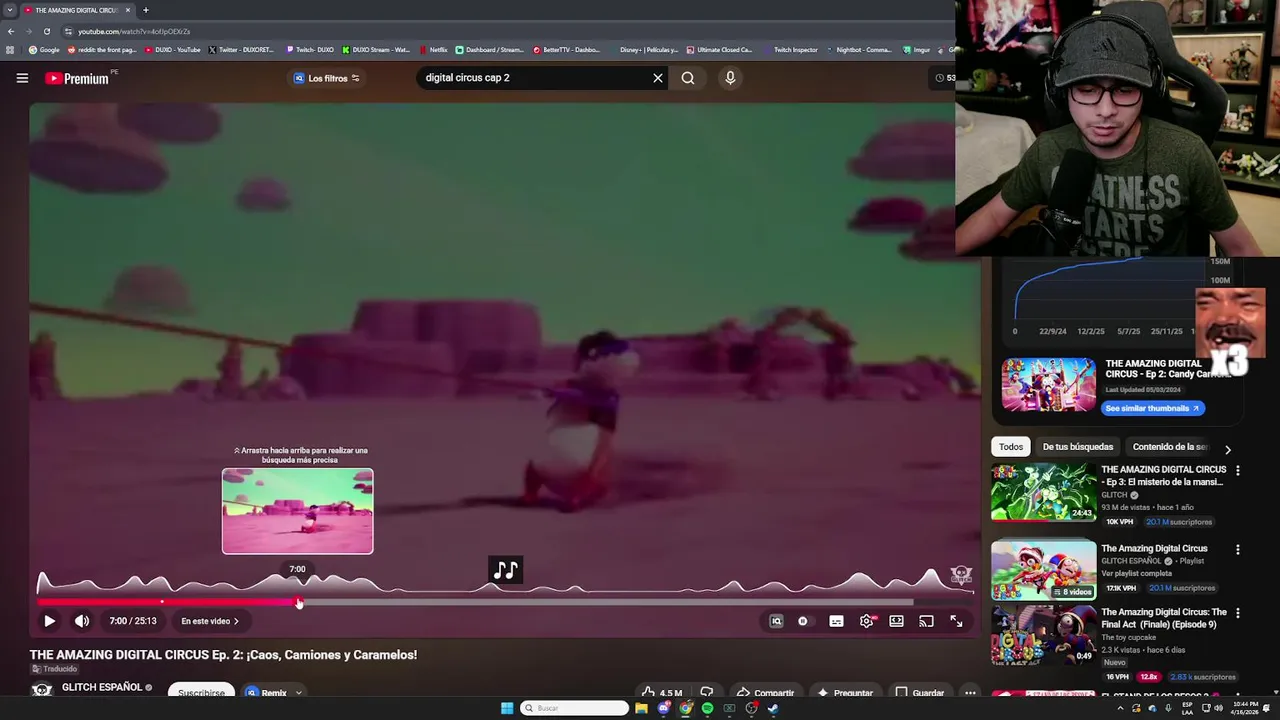Screen dimensions: 1280x720
Task: Open the Google bookmark
Action: point(44,49)
